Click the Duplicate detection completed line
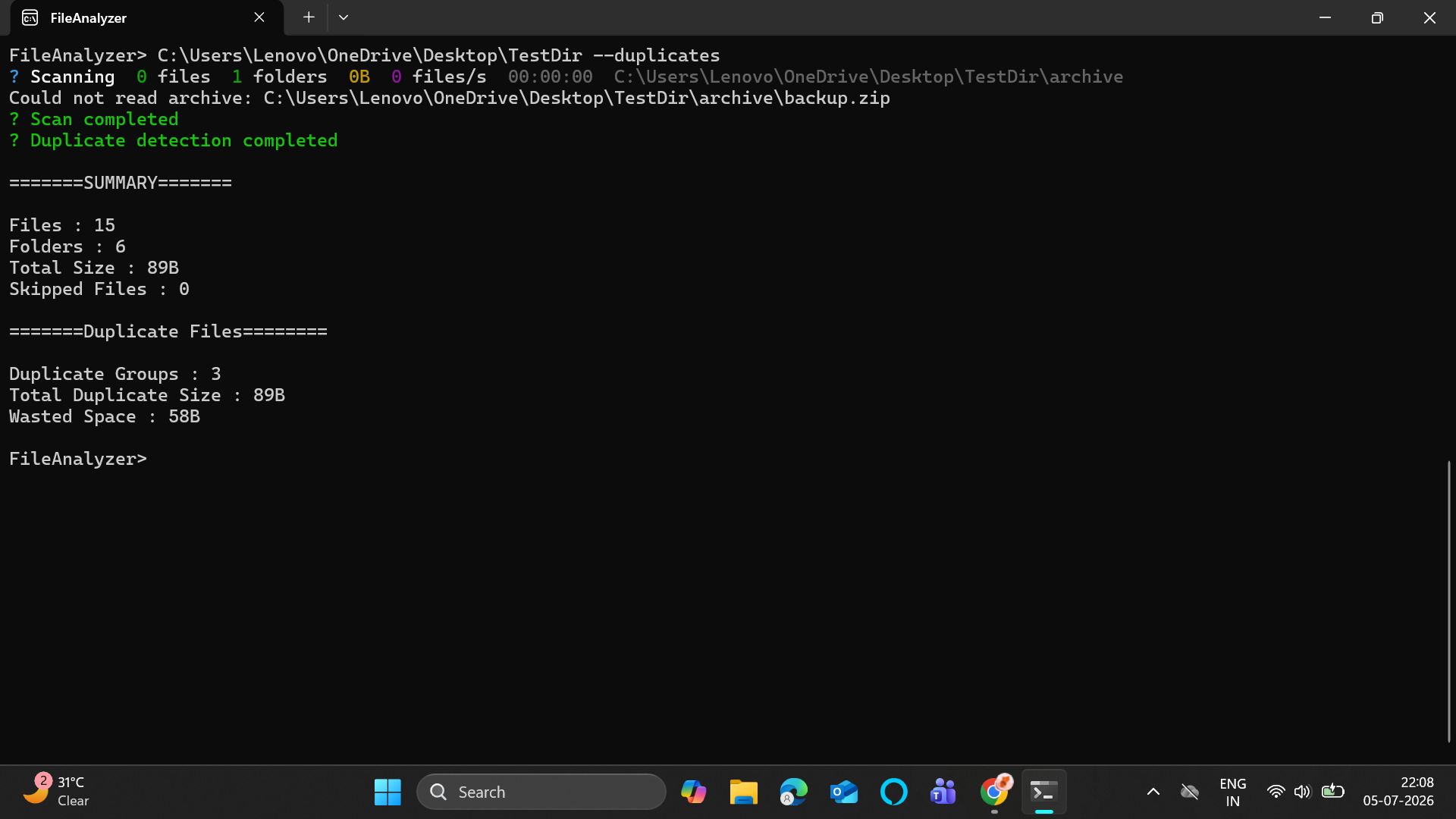The width and height of the screenshot is (1456, 819). 173,140
